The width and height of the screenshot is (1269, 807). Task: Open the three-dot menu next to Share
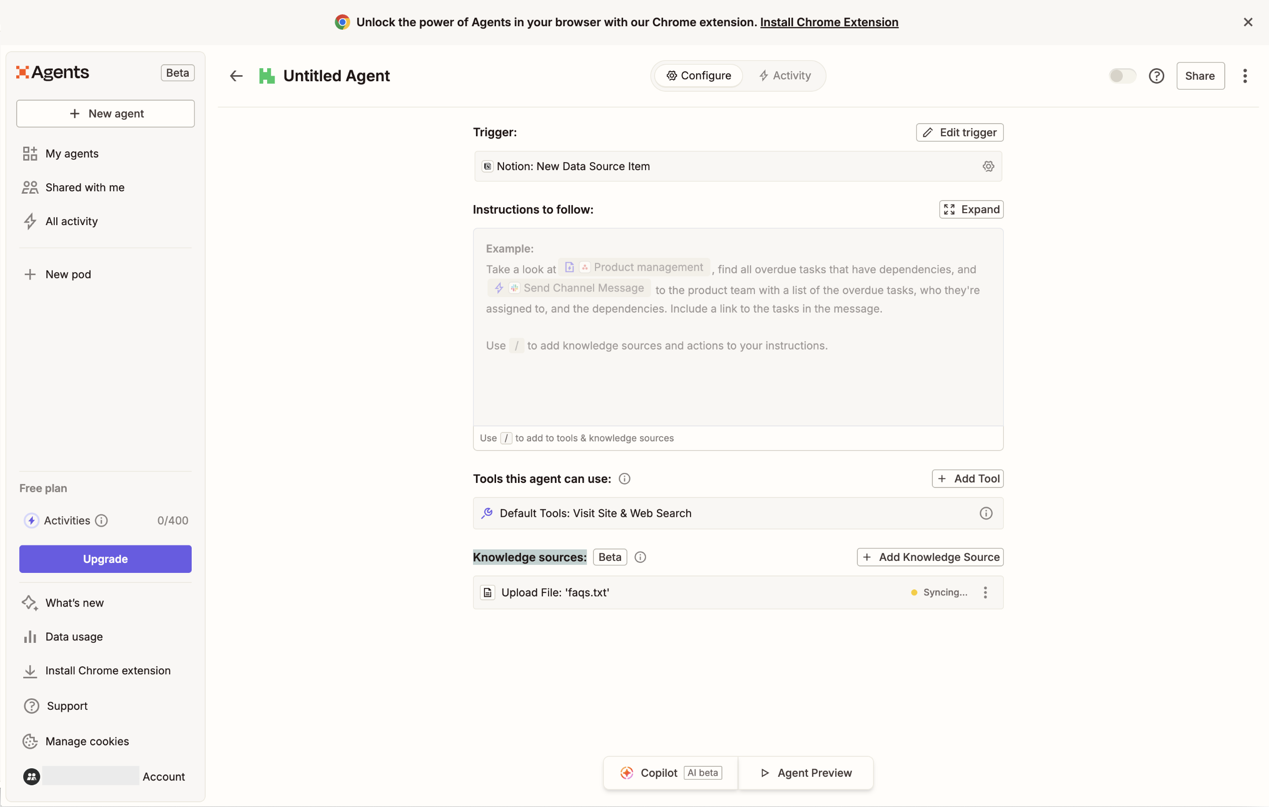tap(1245, 76)
